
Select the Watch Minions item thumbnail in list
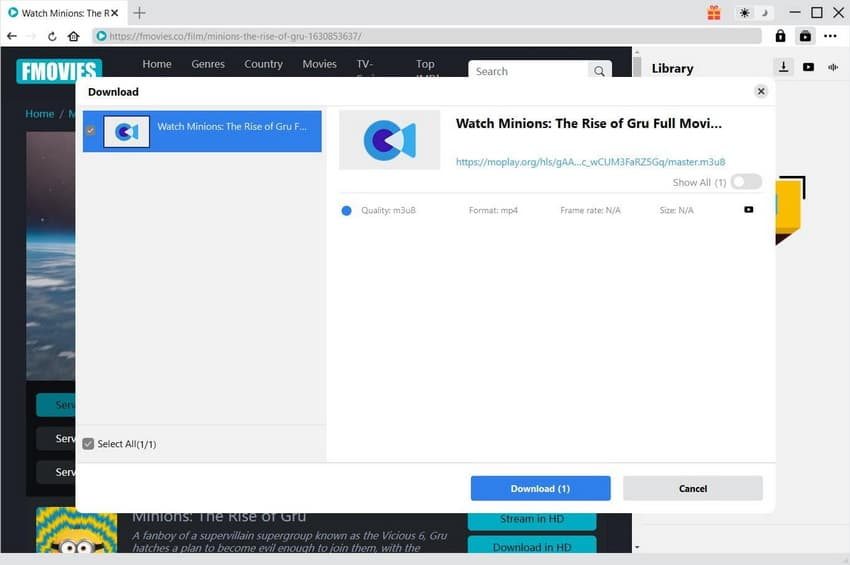(x=126, y=131)
